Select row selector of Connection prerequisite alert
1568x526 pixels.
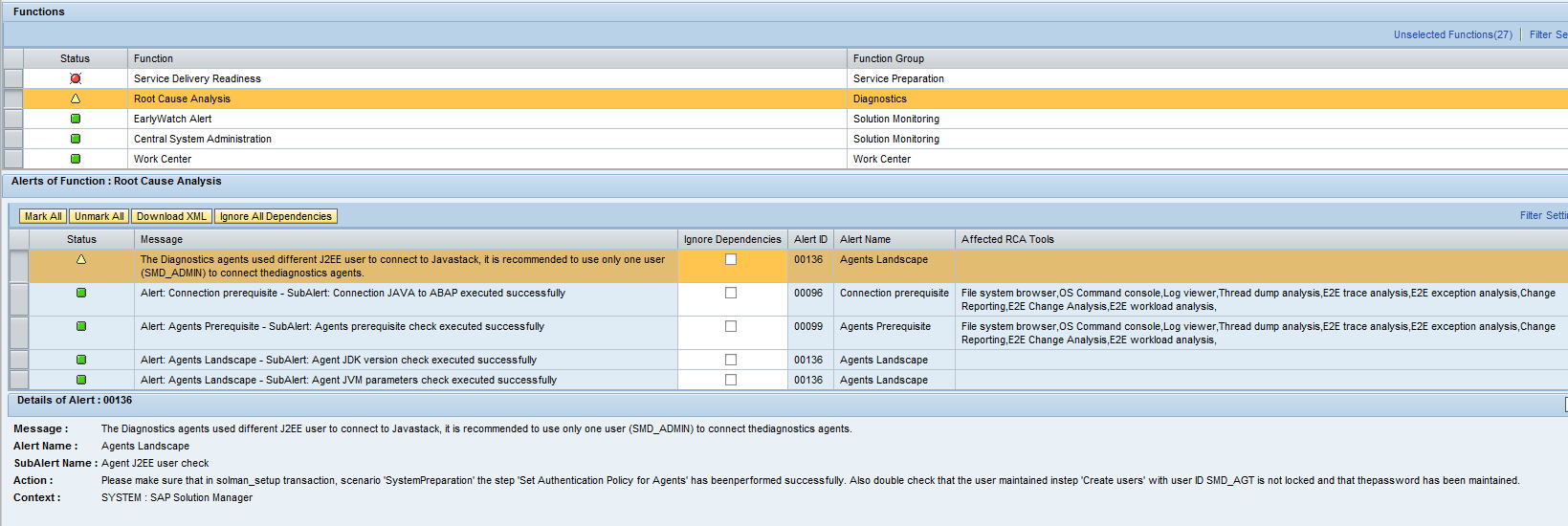tap(19, 299)
